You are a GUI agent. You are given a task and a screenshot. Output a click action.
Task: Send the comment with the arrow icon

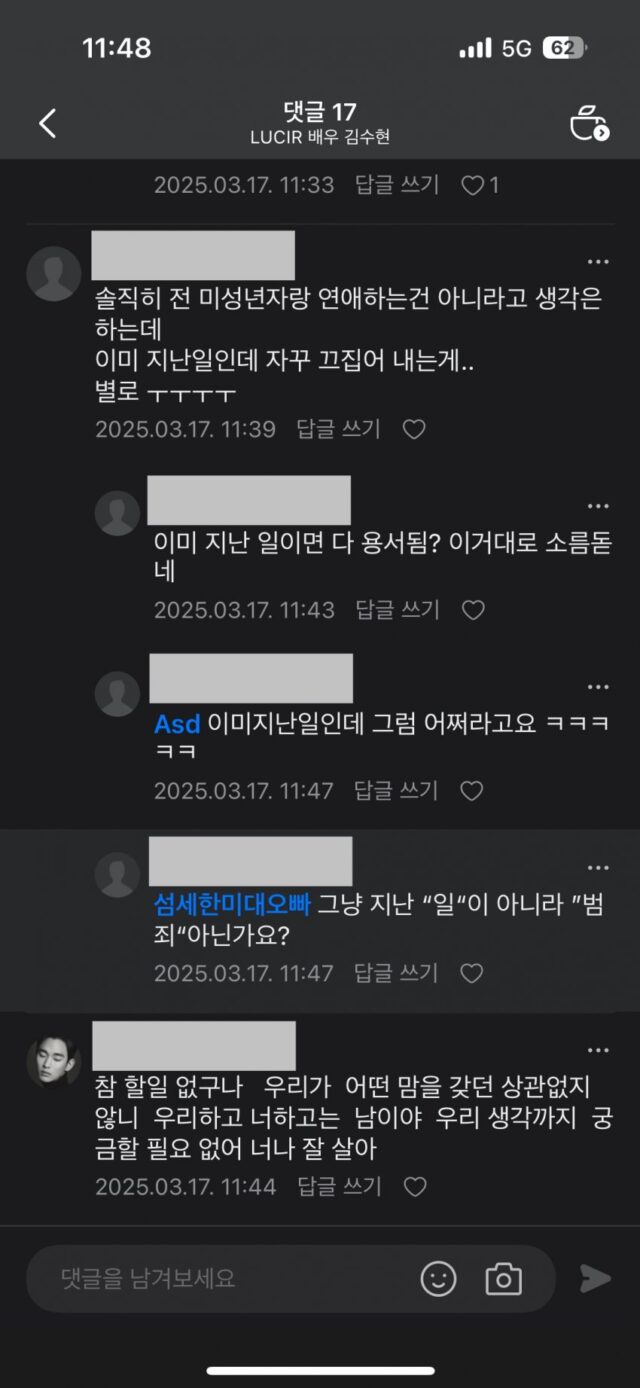595,1278
